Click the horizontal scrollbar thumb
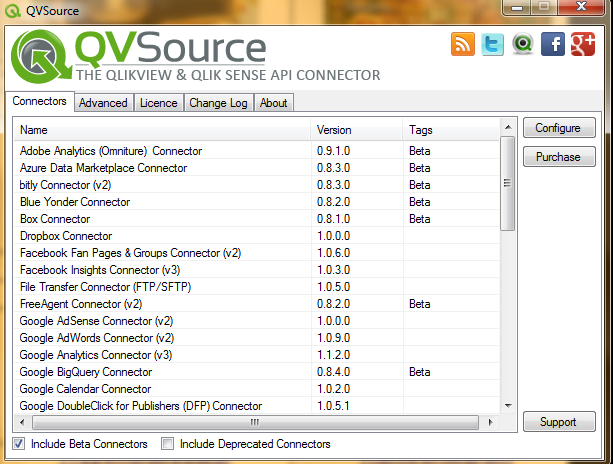The image size is (613, 464). pyautogui.click(x=255, y=422)
